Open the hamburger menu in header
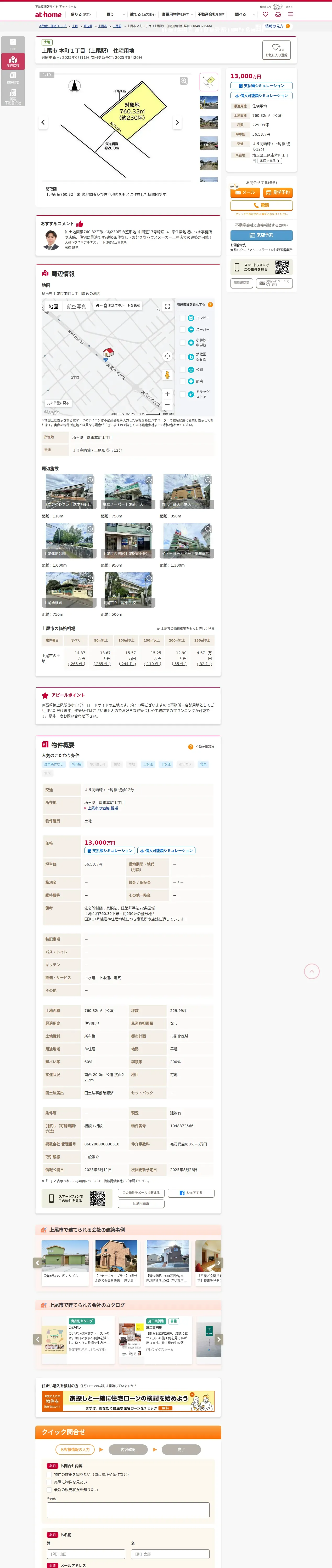The width and height of the screenshot is (332, 1568). [291, 14]
